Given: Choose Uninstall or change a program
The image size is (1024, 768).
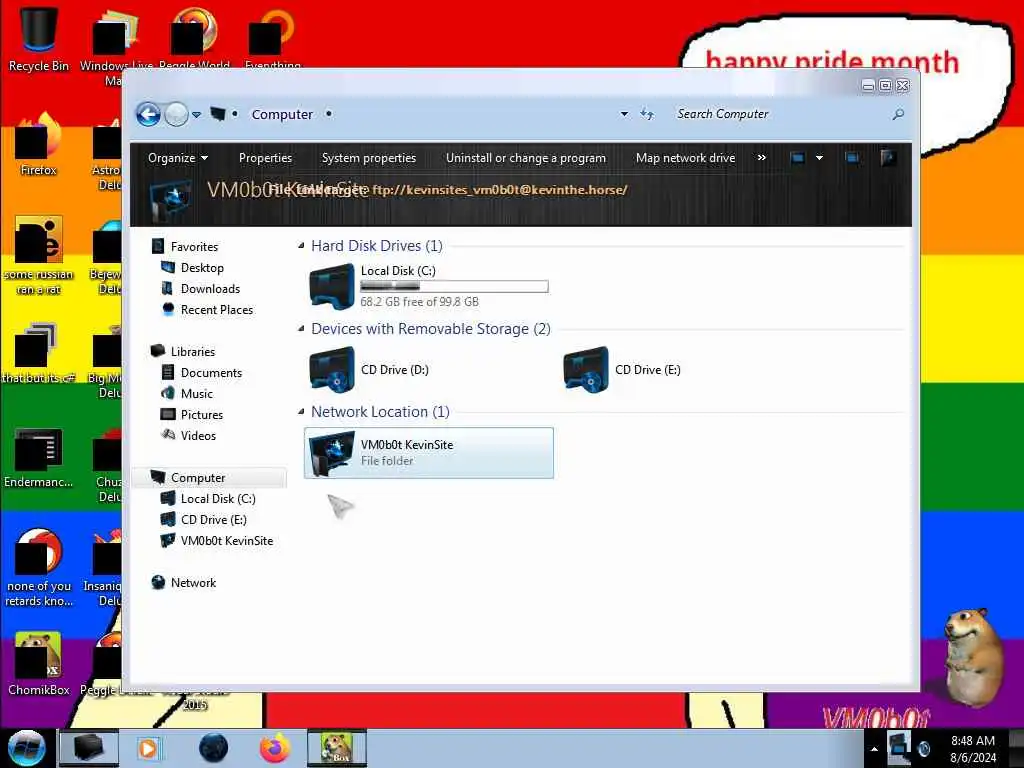Looking at the screenshot, I should [x=526, y=158].
